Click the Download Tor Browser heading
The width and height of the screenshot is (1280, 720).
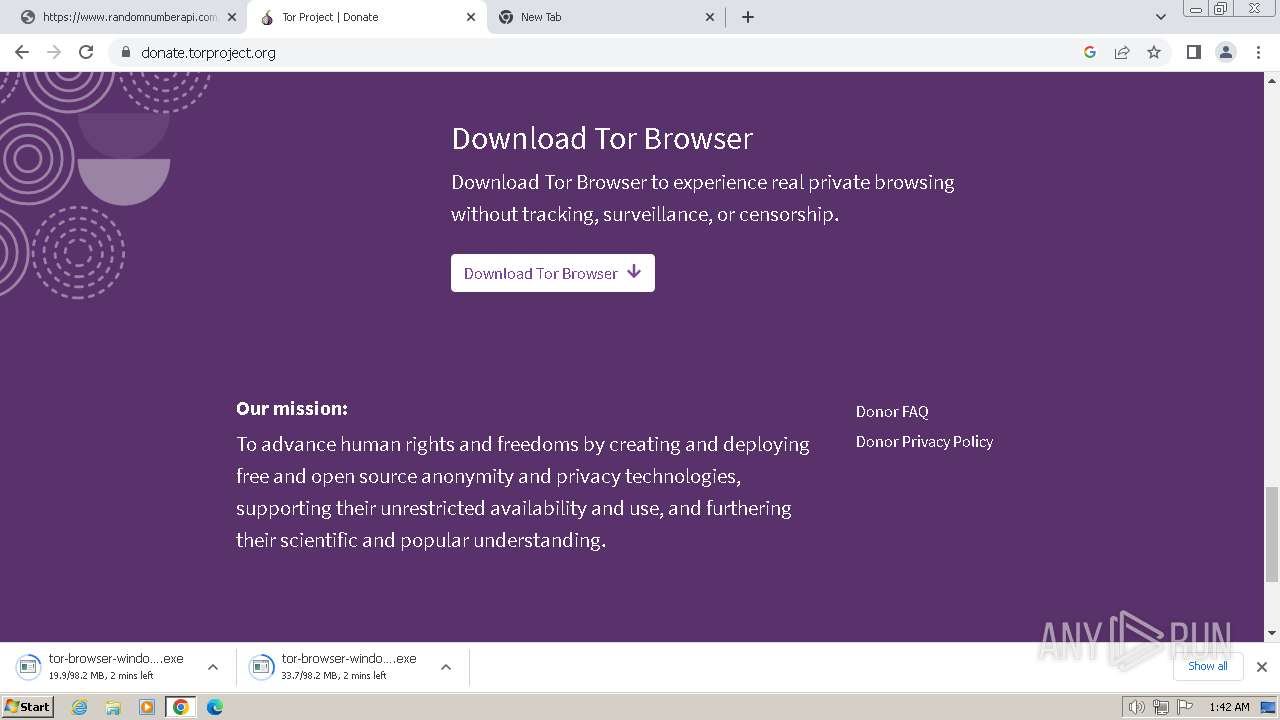pyautogui.click(x=602, y=138)
